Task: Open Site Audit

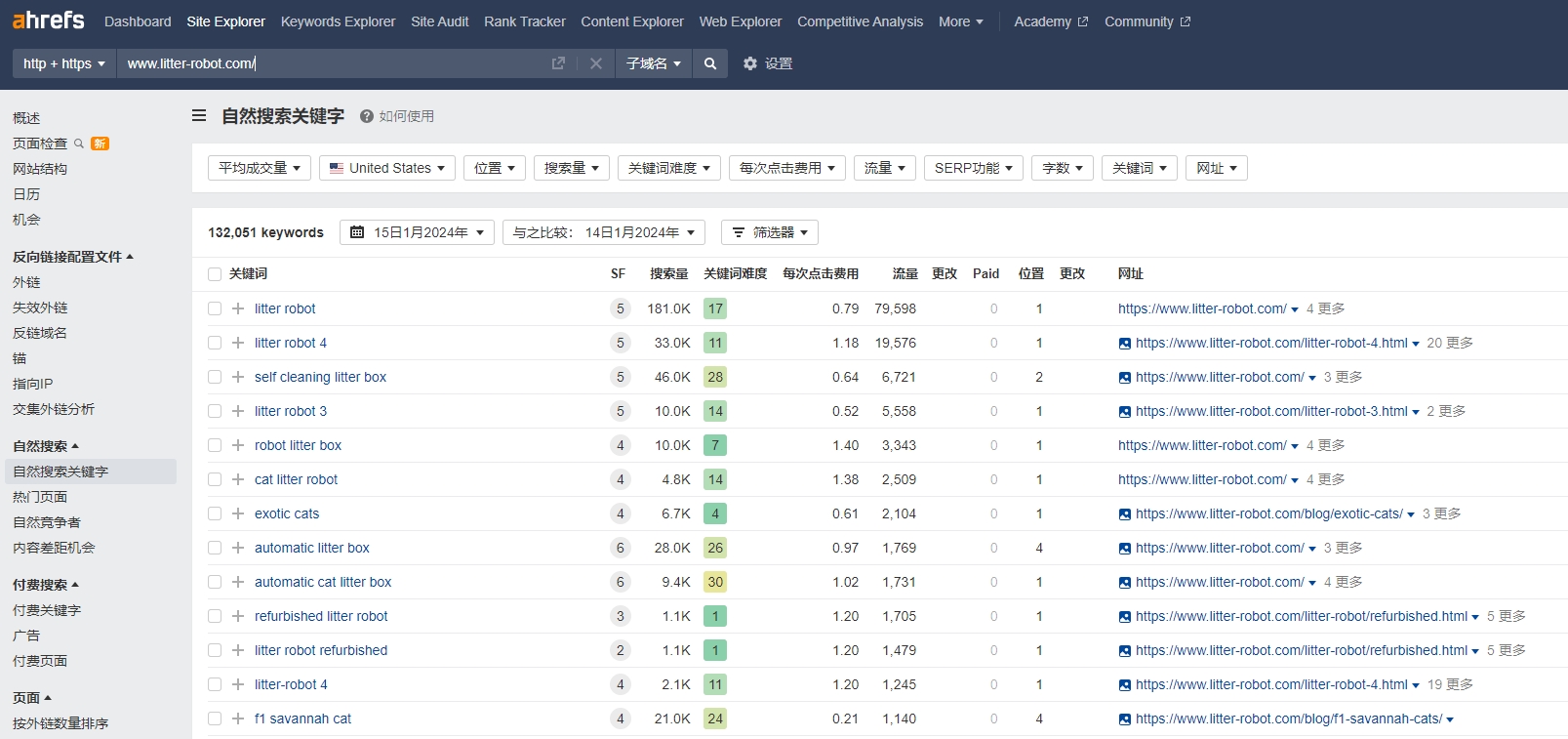Action: (439, 21)
